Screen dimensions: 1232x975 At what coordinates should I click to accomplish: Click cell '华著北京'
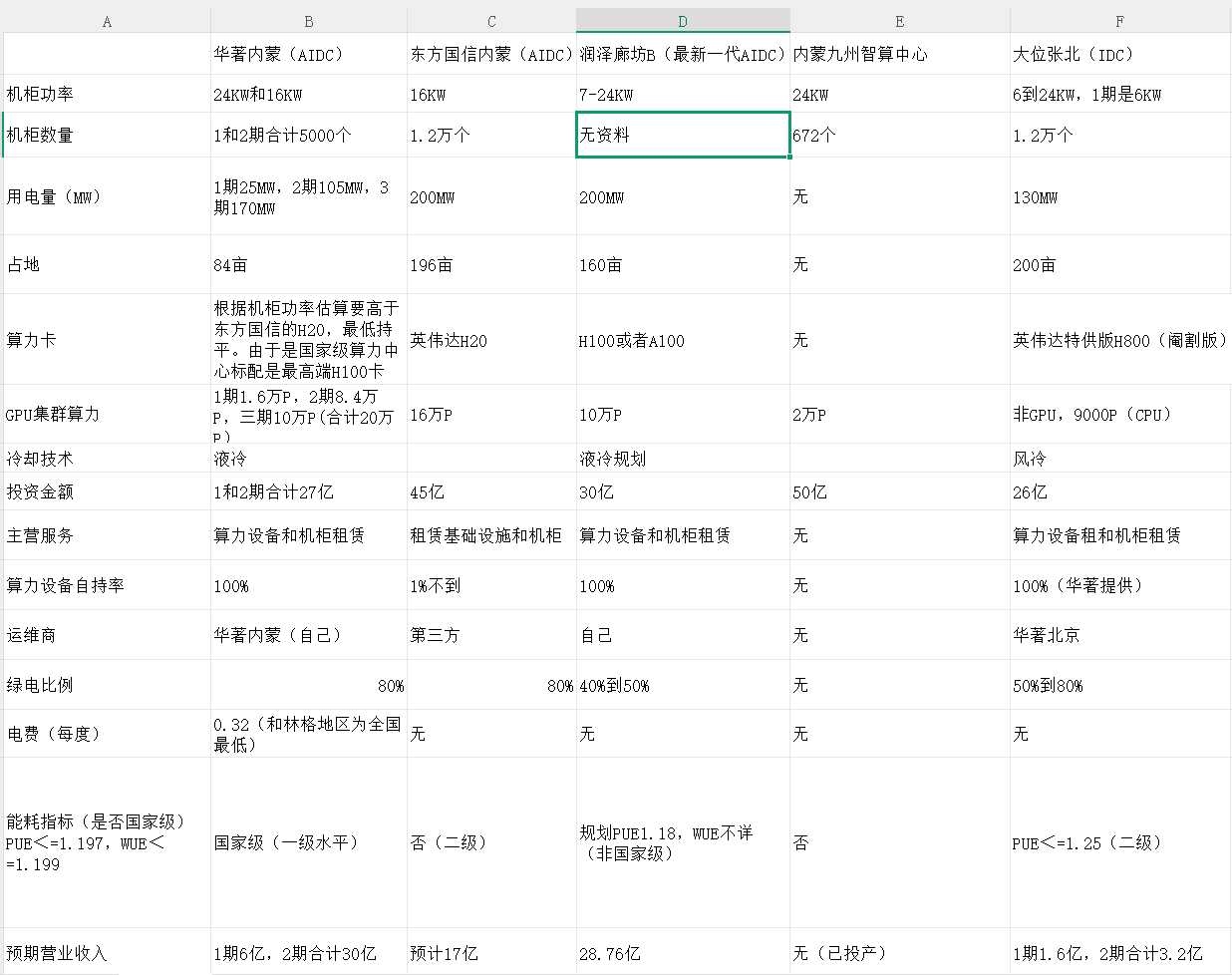(x=1120, y=635)
